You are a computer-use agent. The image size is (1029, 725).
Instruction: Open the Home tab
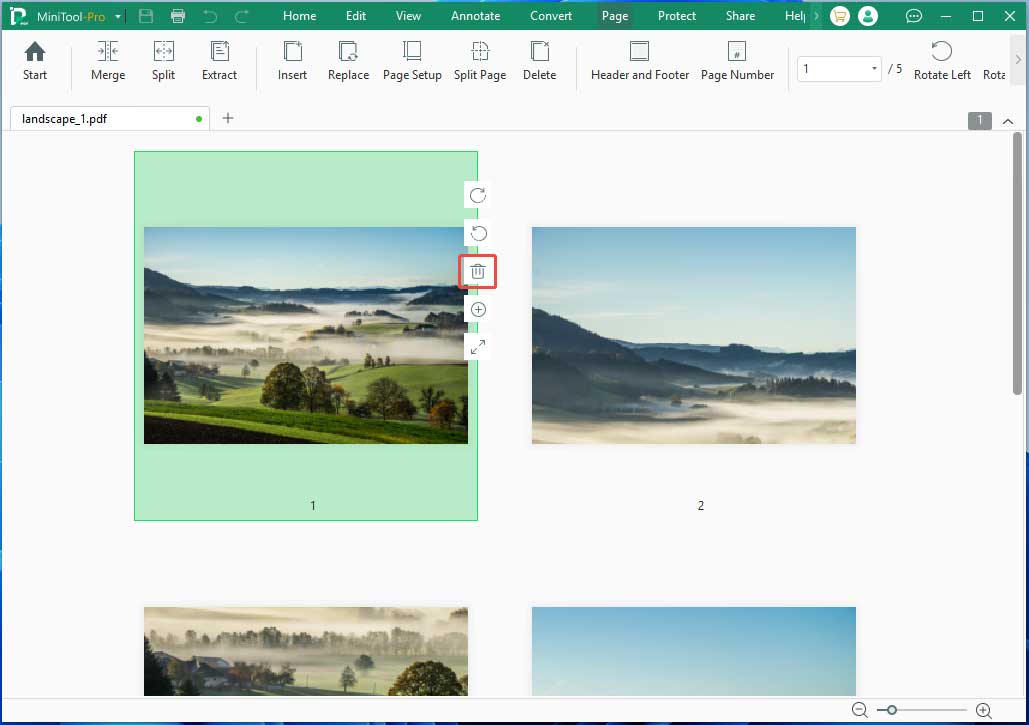299,16
